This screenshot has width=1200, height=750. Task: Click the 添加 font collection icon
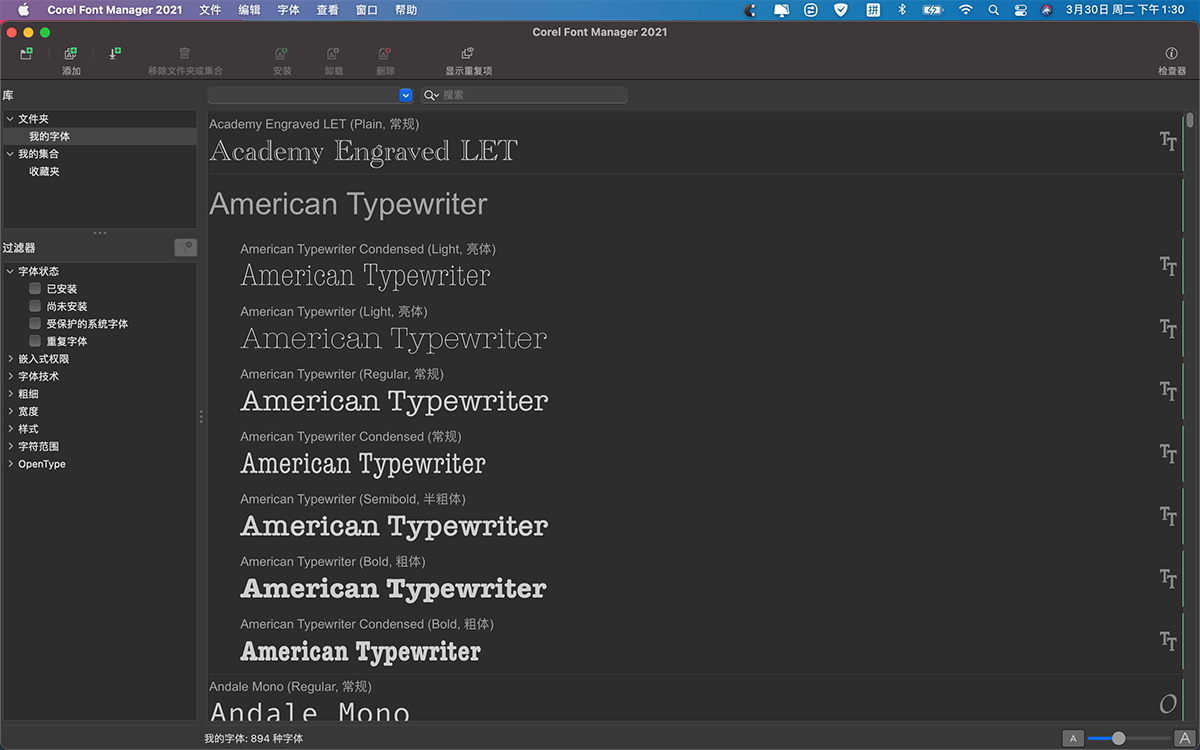(x=70, y=53)
